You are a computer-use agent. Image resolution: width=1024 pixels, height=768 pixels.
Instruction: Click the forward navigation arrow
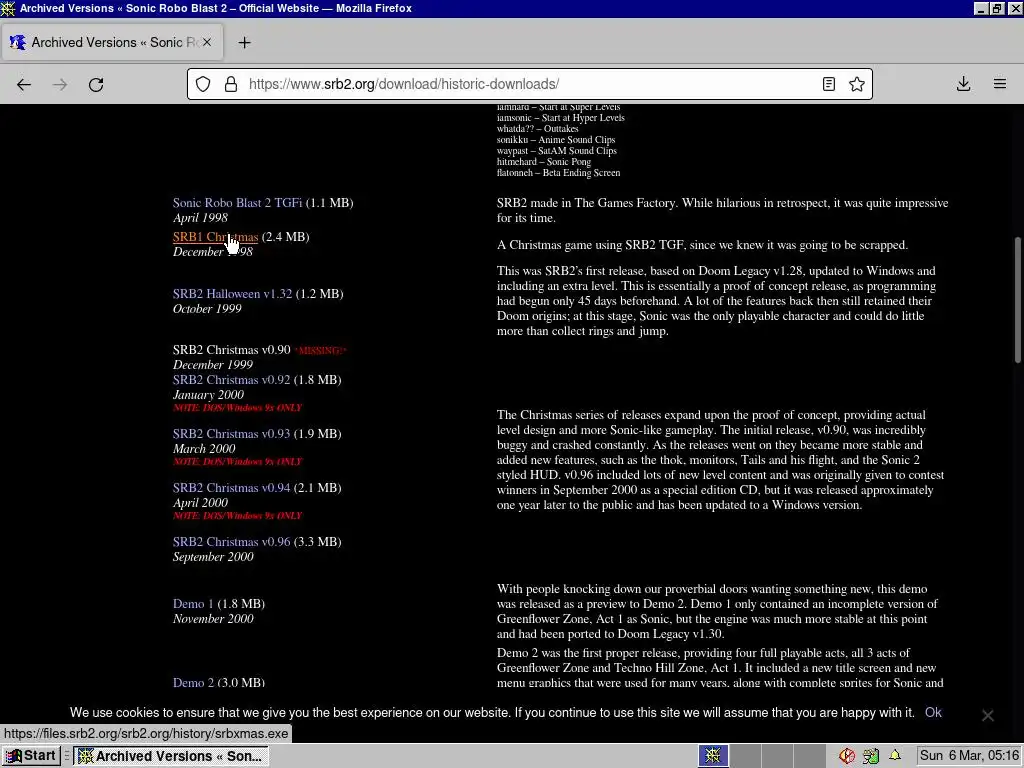pyautogui.click(x=60, y=84)
